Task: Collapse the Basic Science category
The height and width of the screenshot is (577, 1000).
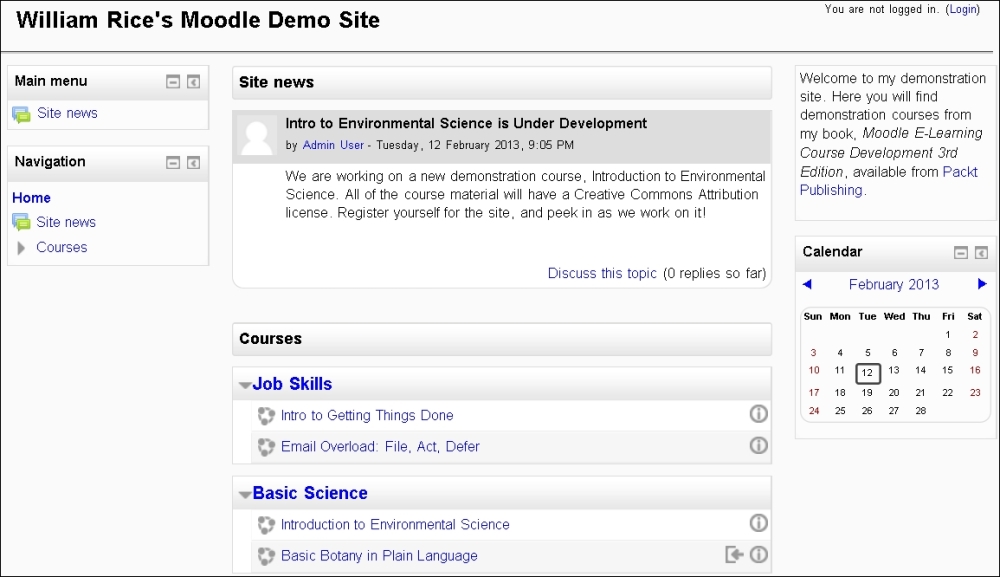Action: coord(244,494)
